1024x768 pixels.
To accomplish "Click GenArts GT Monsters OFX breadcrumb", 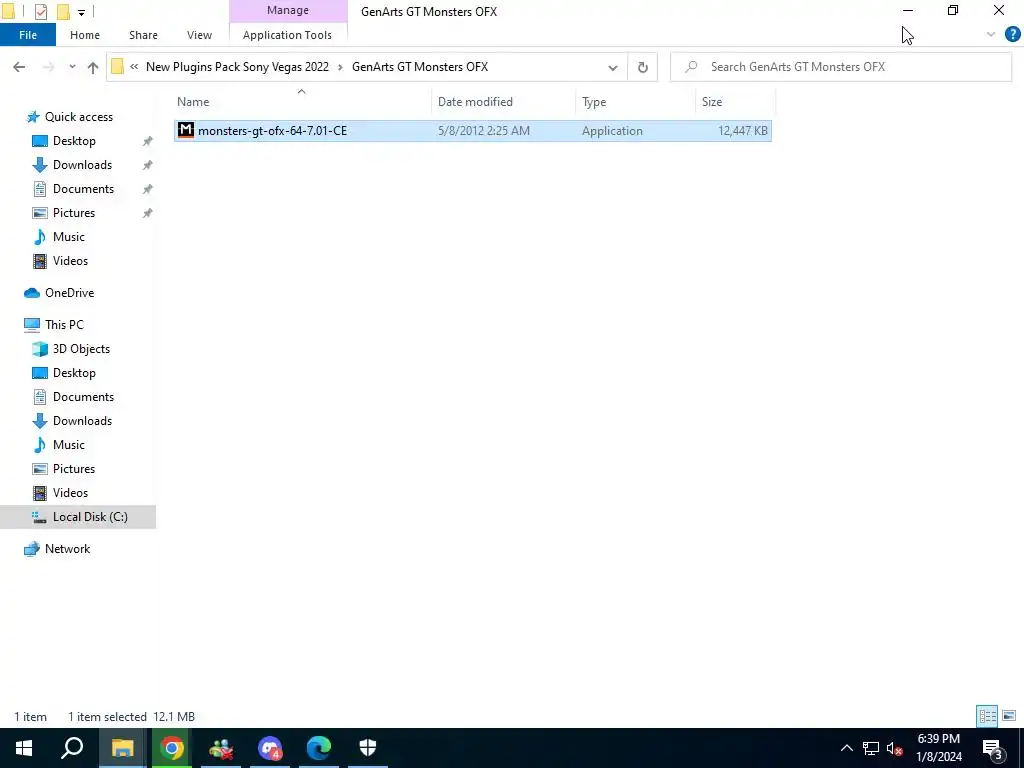I will [420, 67].
